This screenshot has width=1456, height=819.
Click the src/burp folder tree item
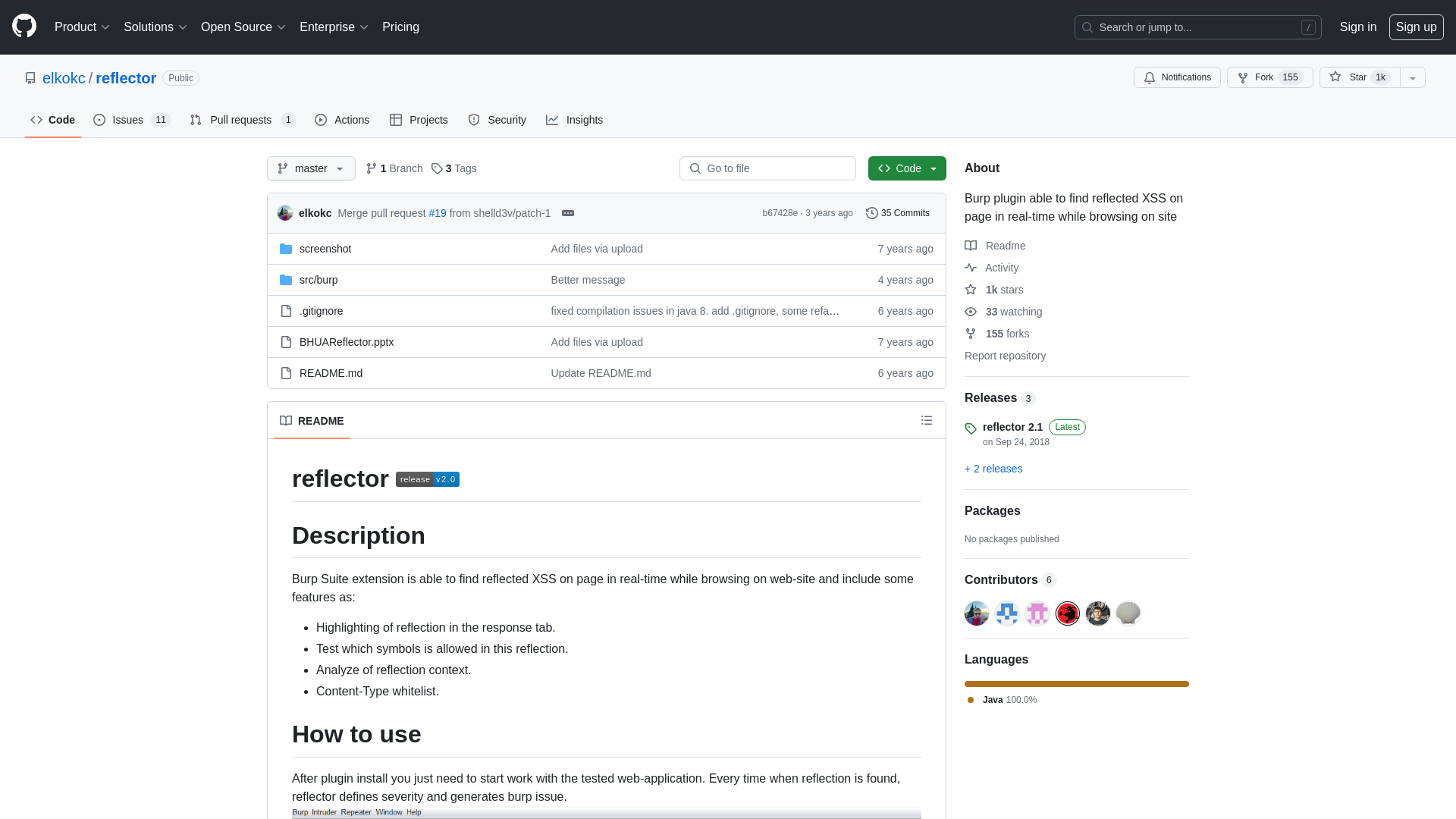318,279
